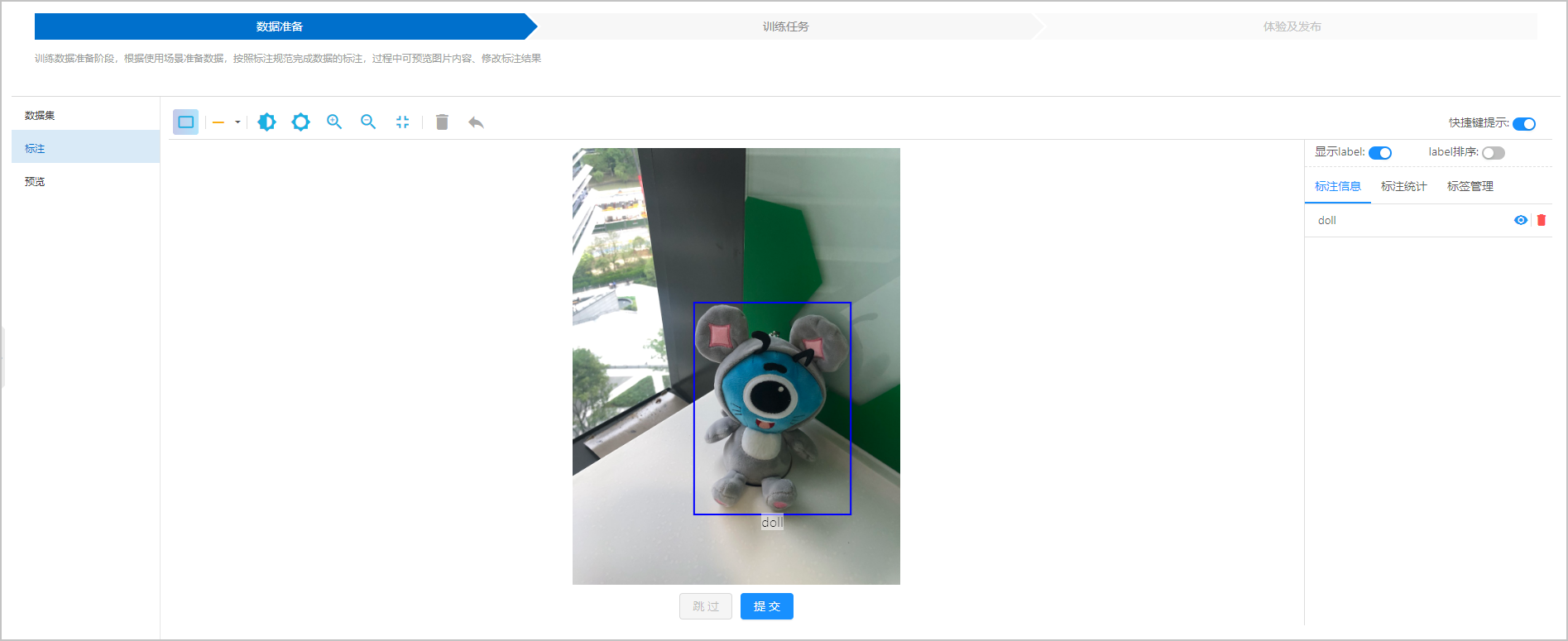The image size is (1568, 641).
Task: Toggle the 快捷键提示 switch
Action: 1524,124
